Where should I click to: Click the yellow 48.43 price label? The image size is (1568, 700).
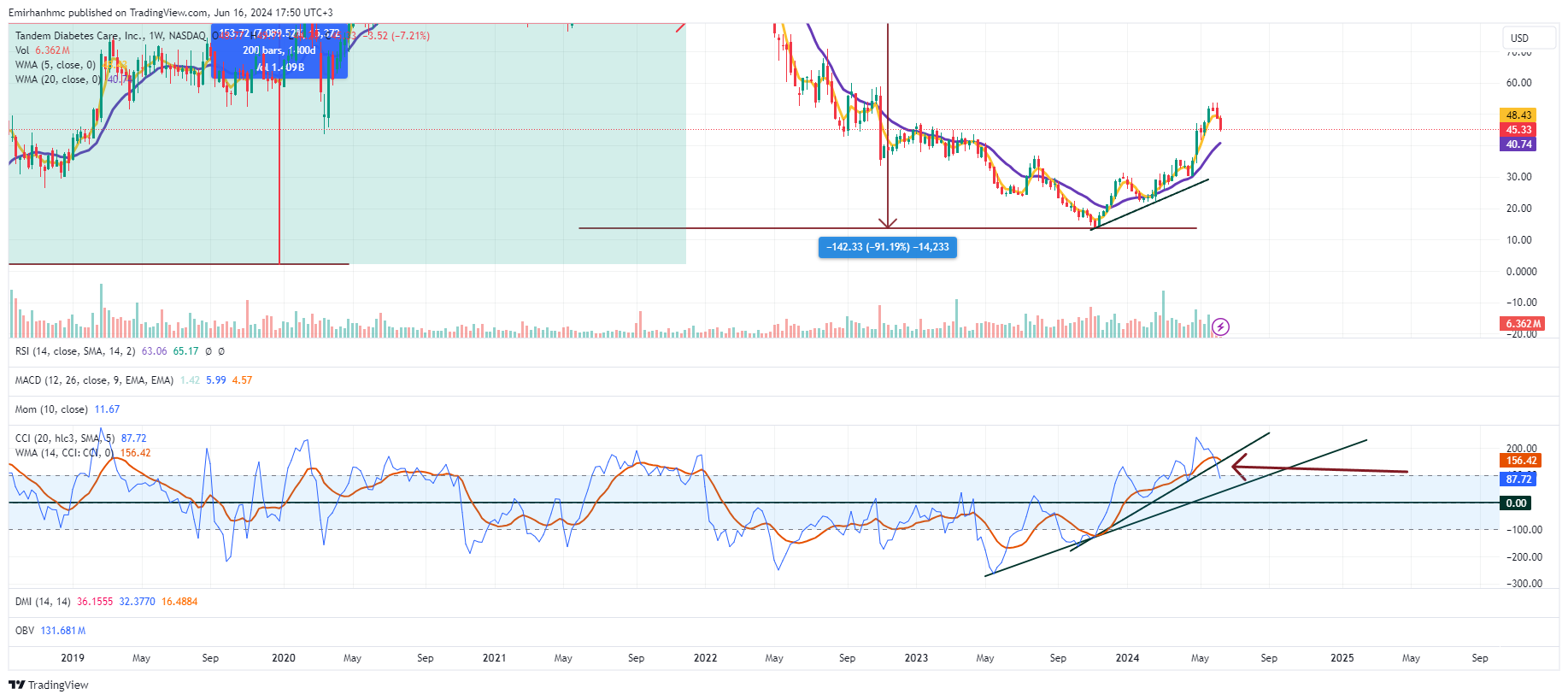pos(1518,115)
